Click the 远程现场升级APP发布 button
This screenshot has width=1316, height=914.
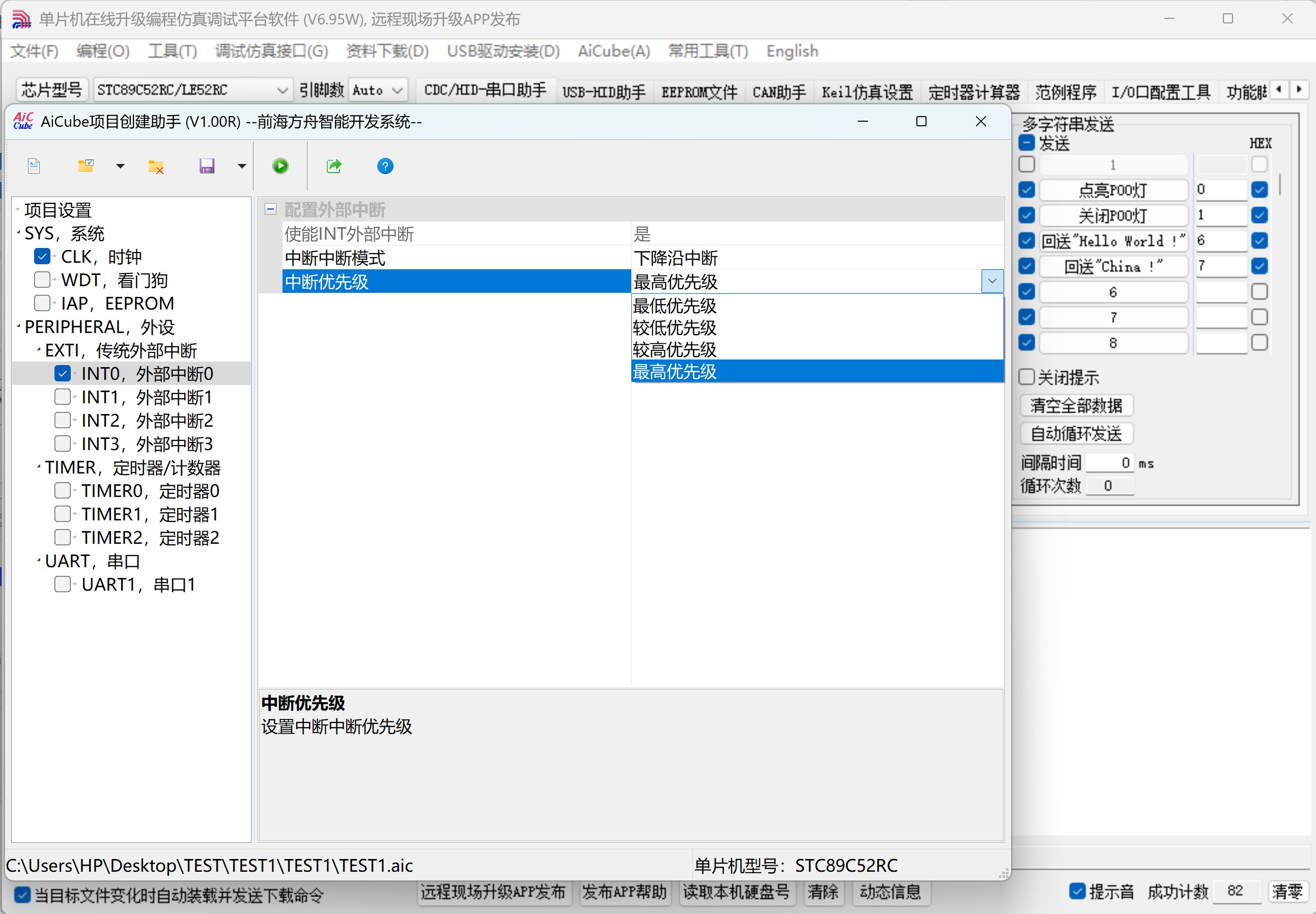tap(493, 892)
